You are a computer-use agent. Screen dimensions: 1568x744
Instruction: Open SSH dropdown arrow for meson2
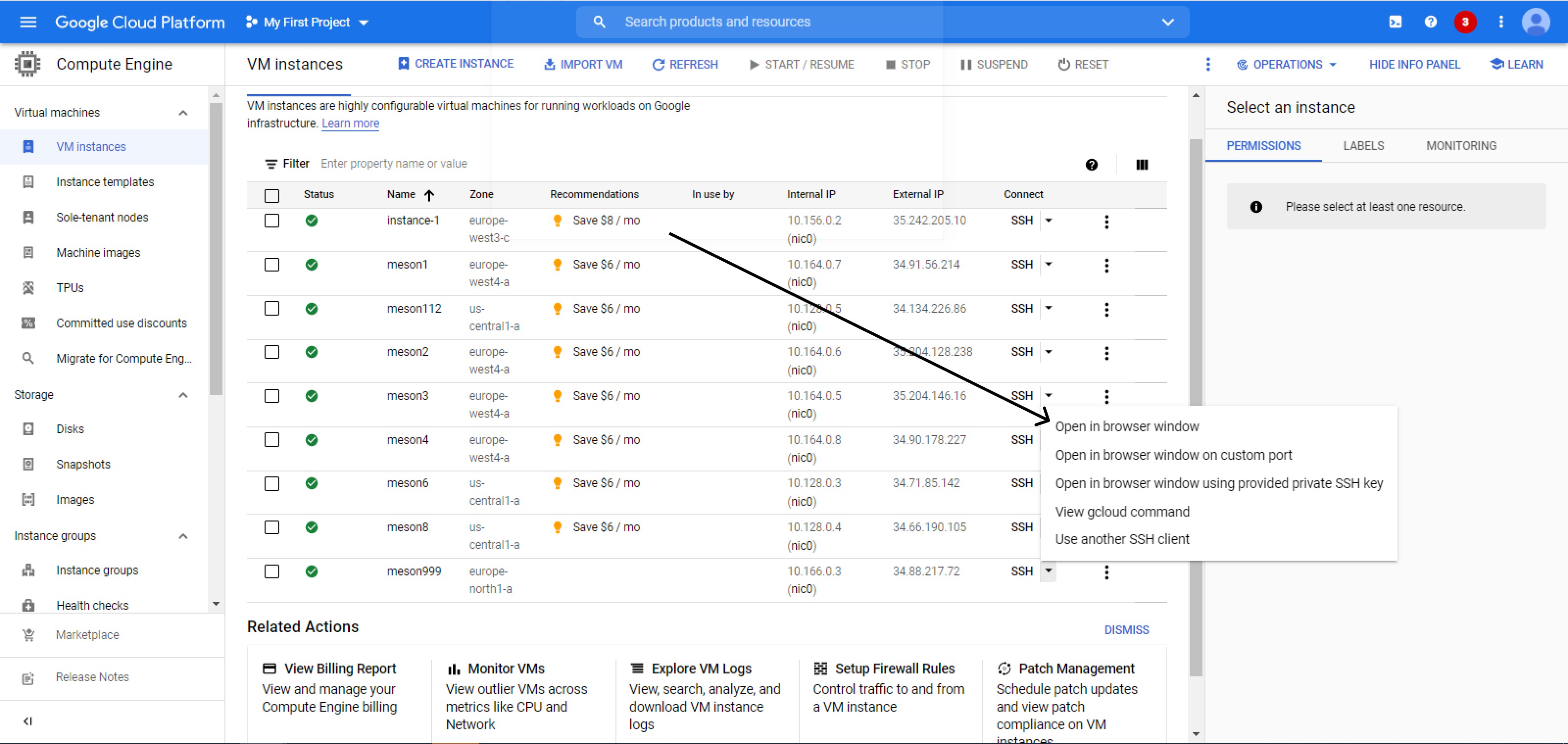1048,351
